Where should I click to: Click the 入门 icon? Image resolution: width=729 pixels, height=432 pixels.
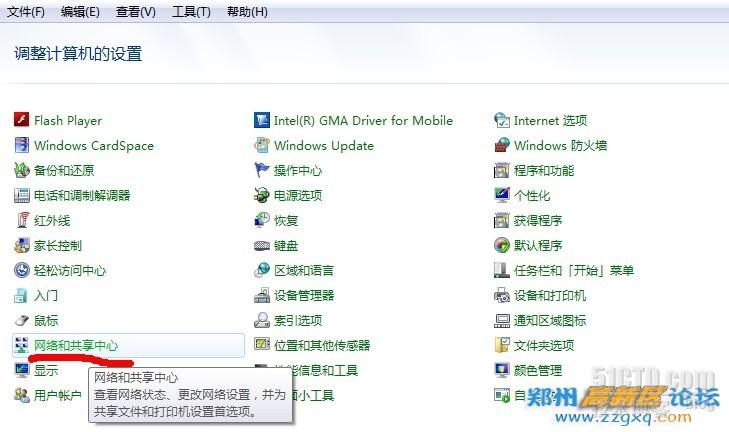(x=21, y=295)
